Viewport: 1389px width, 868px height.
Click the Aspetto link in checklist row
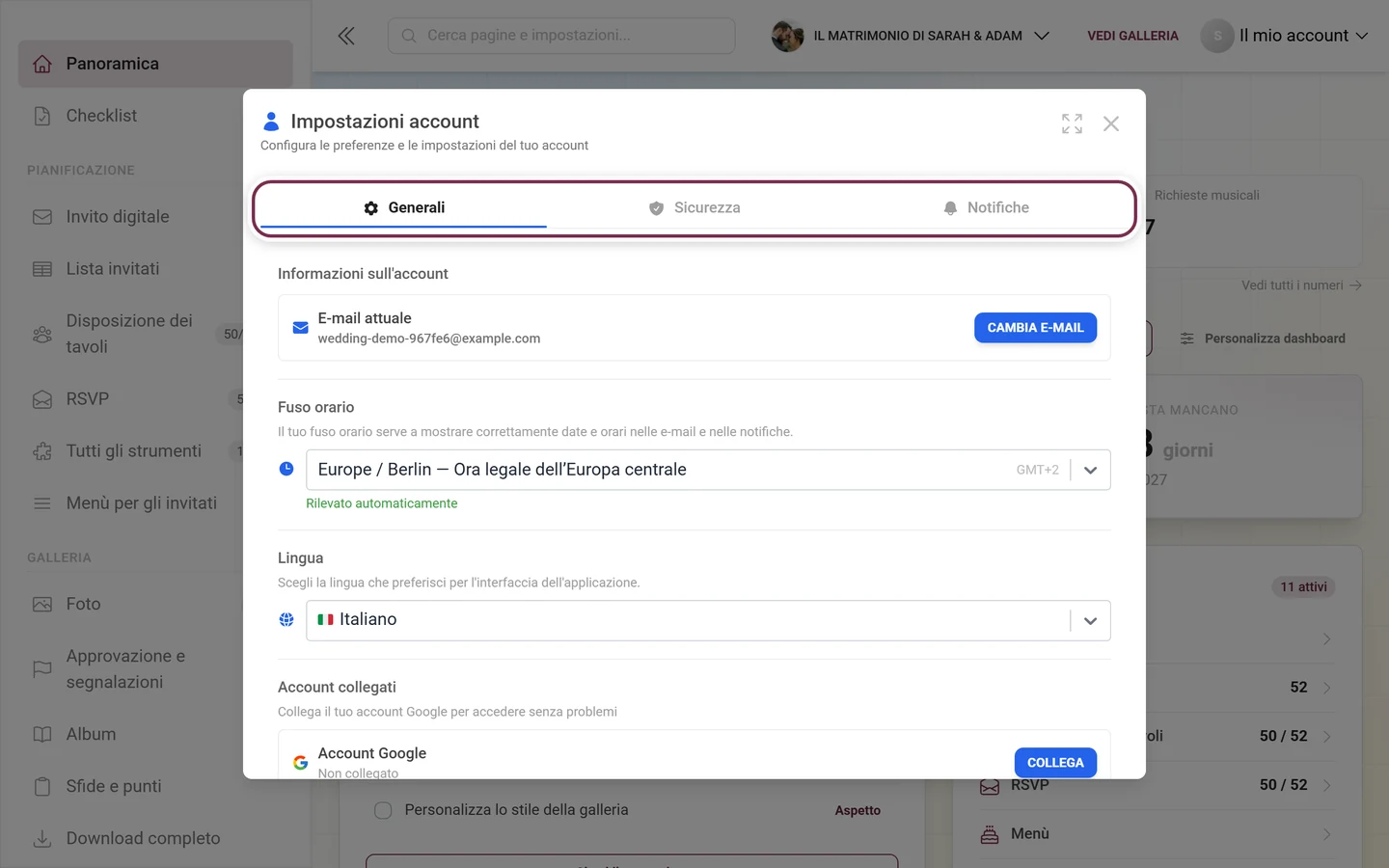(x=858, y=810)
